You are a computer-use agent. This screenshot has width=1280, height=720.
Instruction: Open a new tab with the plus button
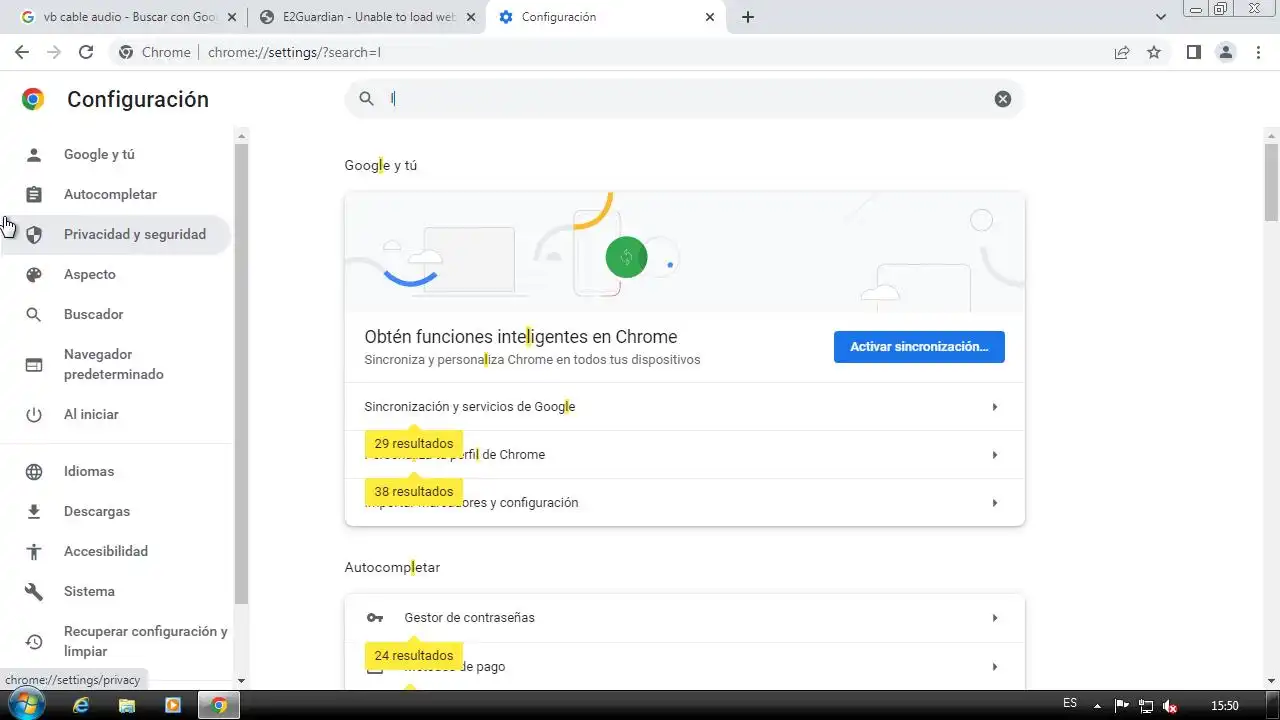[x=748, y=17]
